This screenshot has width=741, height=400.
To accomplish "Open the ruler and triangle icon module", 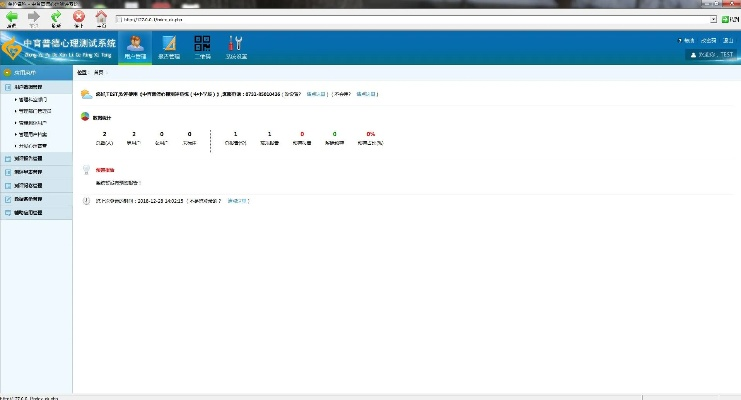I will coord(169,46).
